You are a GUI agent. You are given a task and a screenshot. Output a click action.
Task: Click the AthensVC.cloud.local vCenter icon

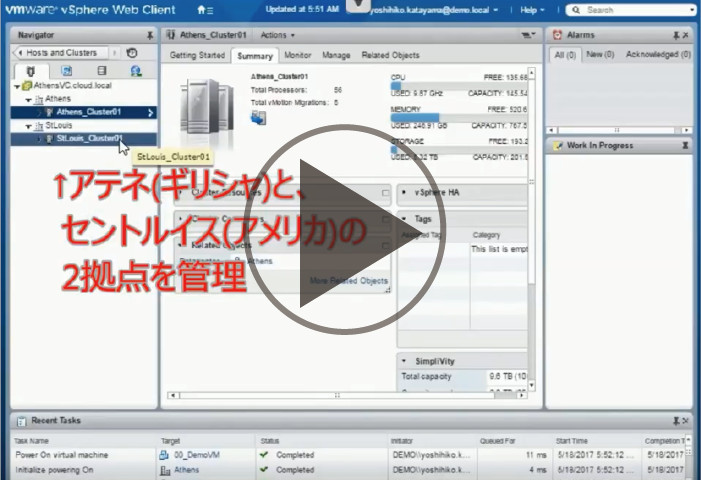pos(27,85)
